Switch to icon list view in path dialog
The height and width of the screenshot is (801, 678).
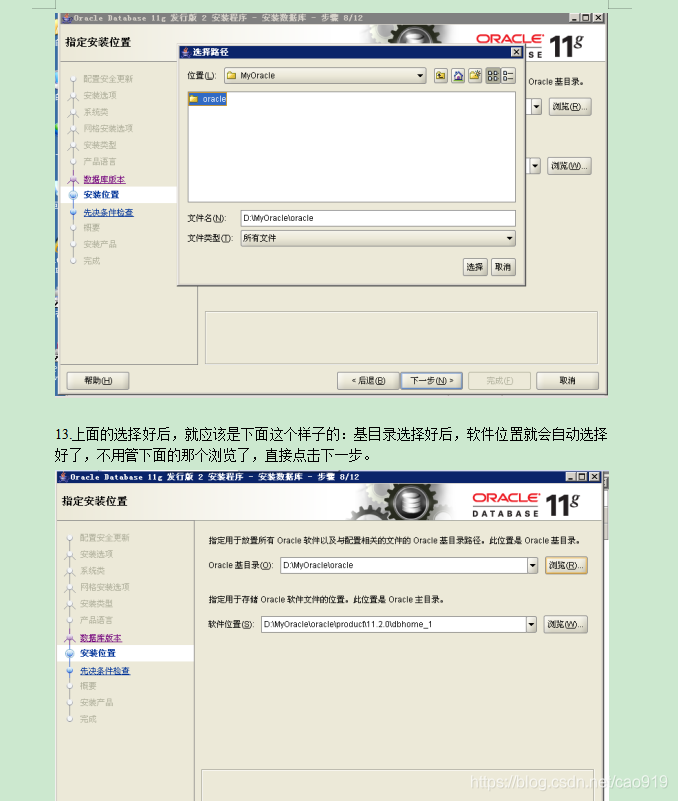tap(493, 76)
